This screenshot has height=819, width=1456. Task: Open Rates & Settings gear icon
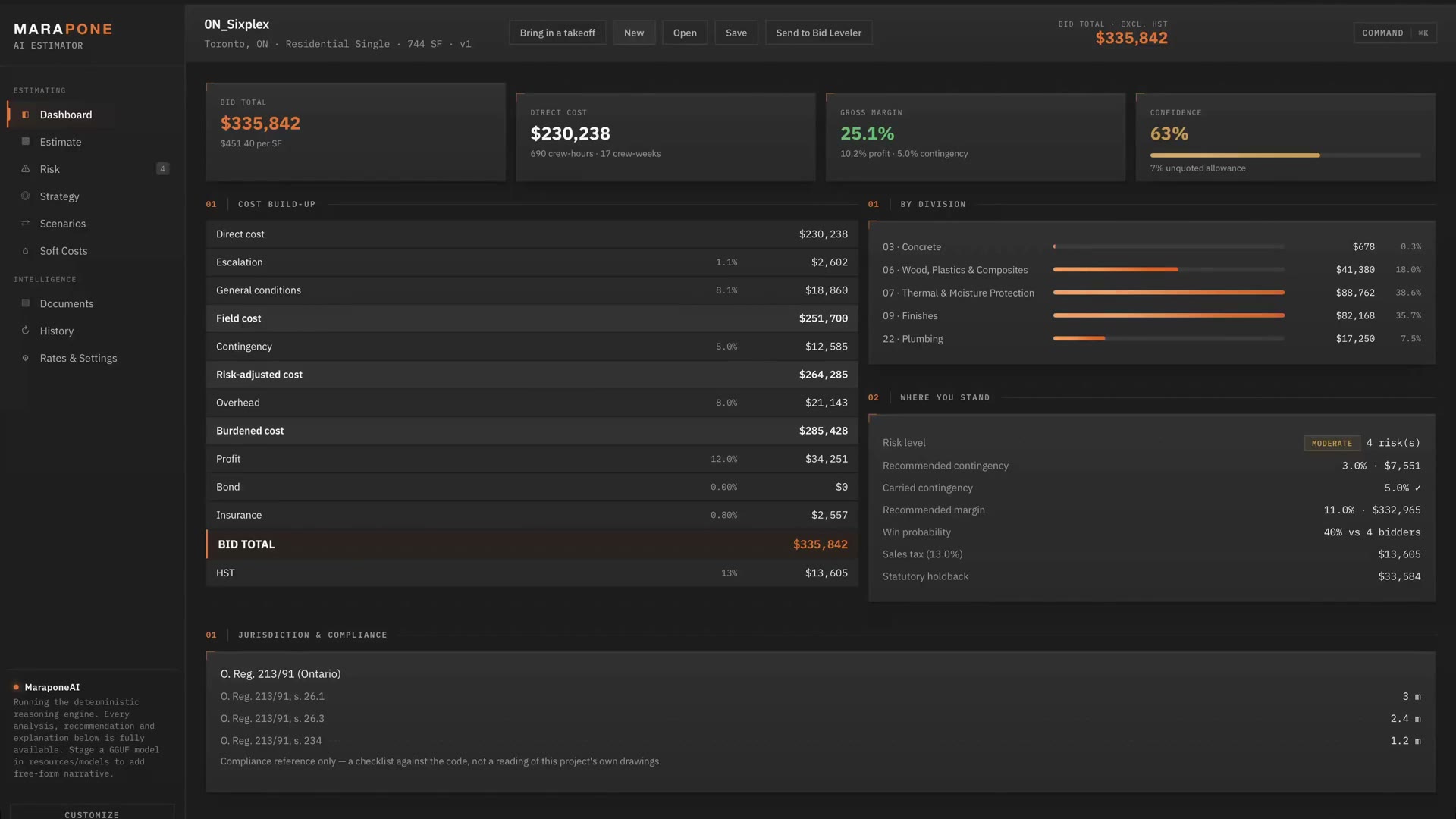click(x=25, y=358)
